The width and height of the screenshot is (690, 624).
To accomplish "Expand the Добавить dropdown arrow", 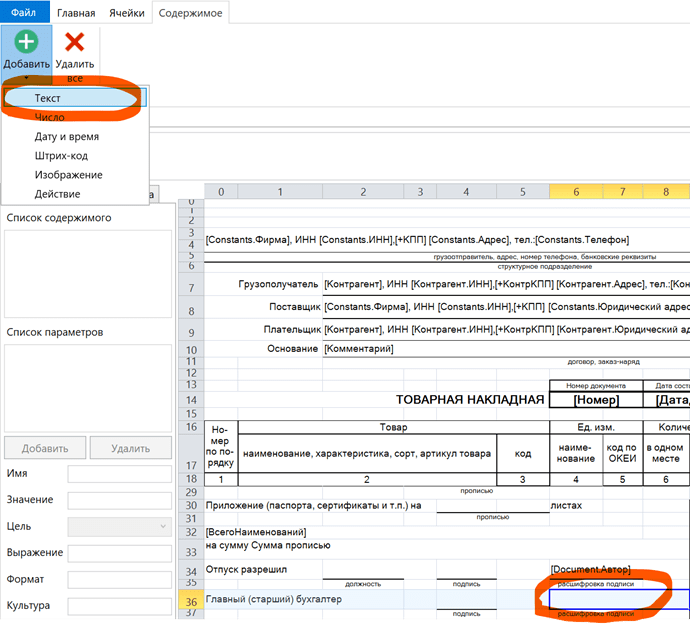I will coord(26,78).
